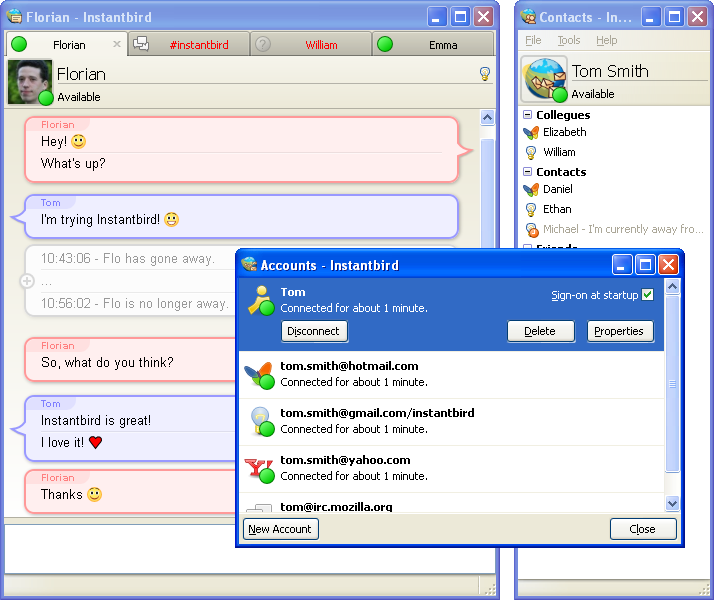This screenshot has width=714, height=600.
Task: Select Elizabeth in the contact list
Action: (564, 132)
